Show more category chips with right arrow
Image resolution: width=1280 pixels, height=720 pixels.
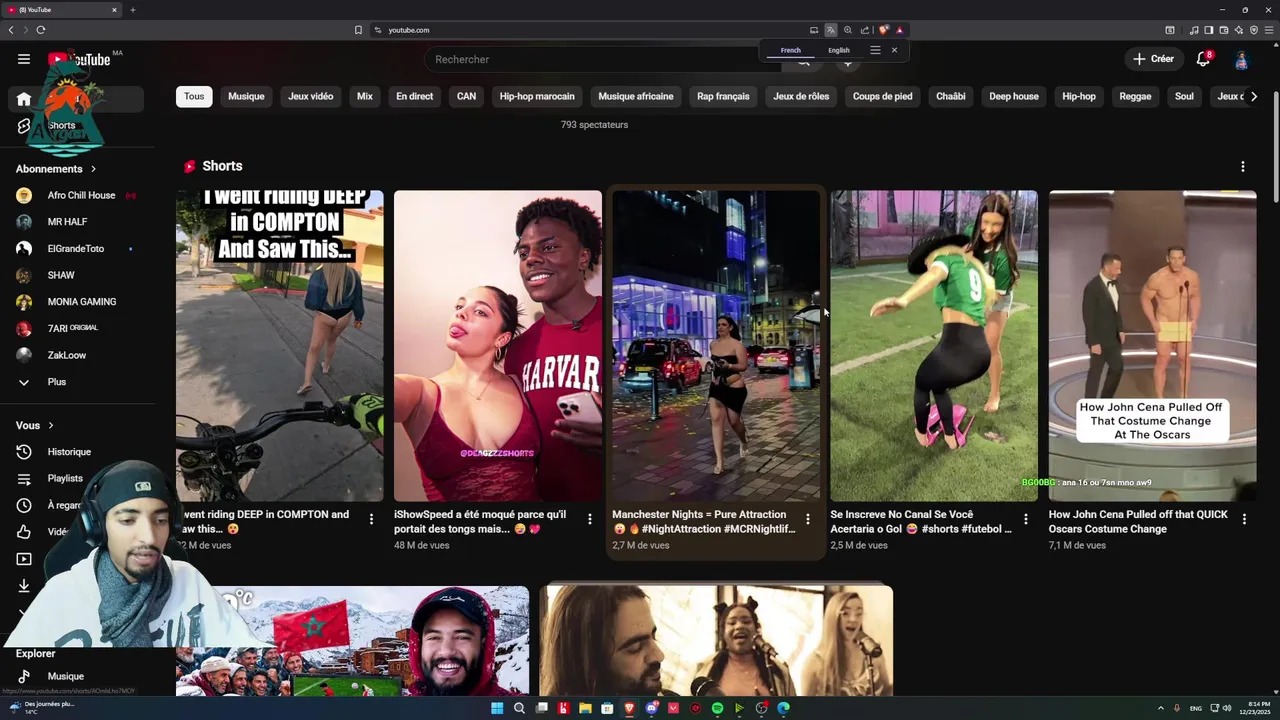[1254, 96]
